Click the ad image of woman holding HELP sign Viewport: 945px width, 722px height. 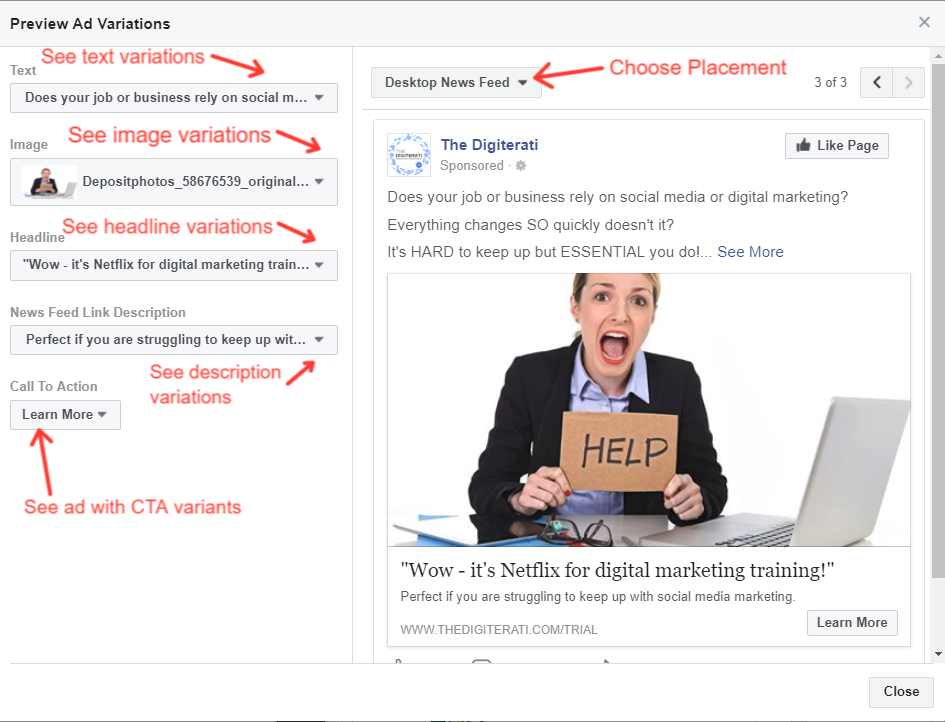coord(649,410)
